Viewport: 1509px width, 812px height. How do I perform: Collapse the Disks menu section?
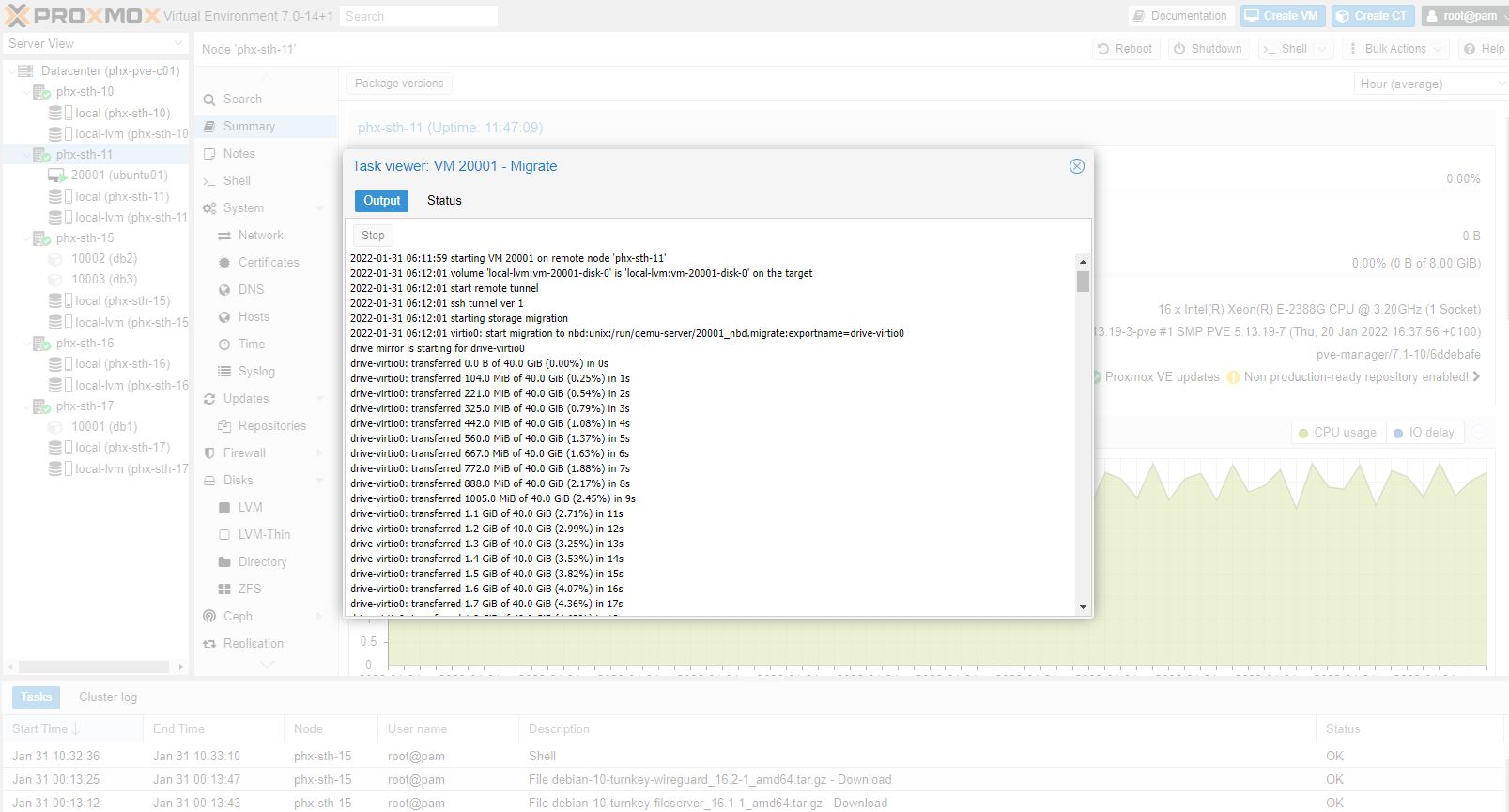(x=319, y=481)
